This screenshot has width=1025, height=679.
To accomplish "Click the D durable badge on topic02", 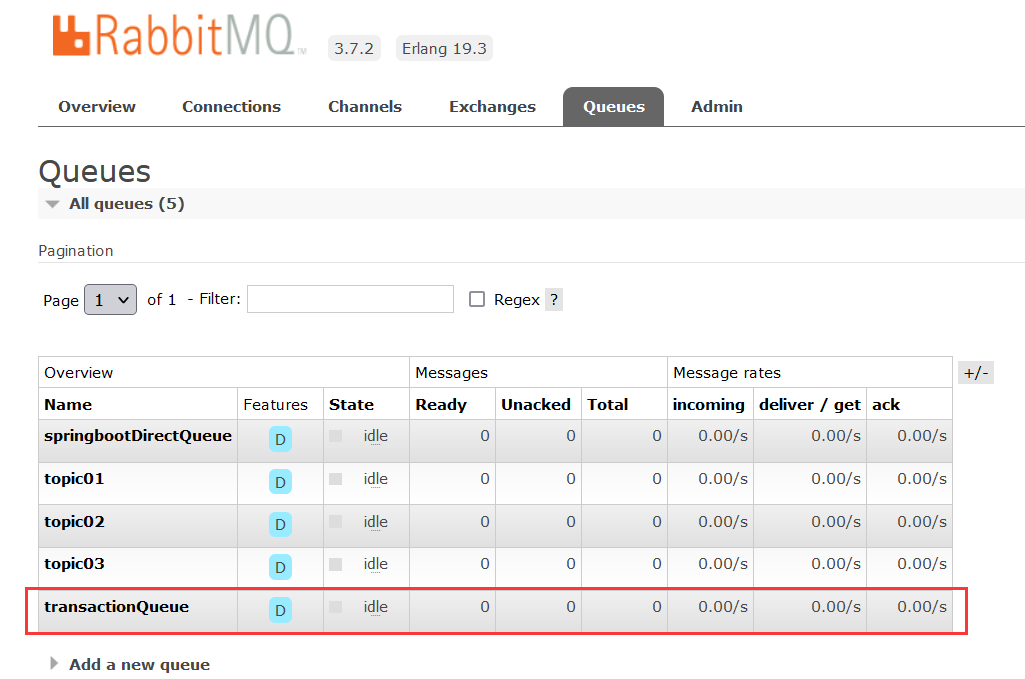I will [x=280, y=524].
